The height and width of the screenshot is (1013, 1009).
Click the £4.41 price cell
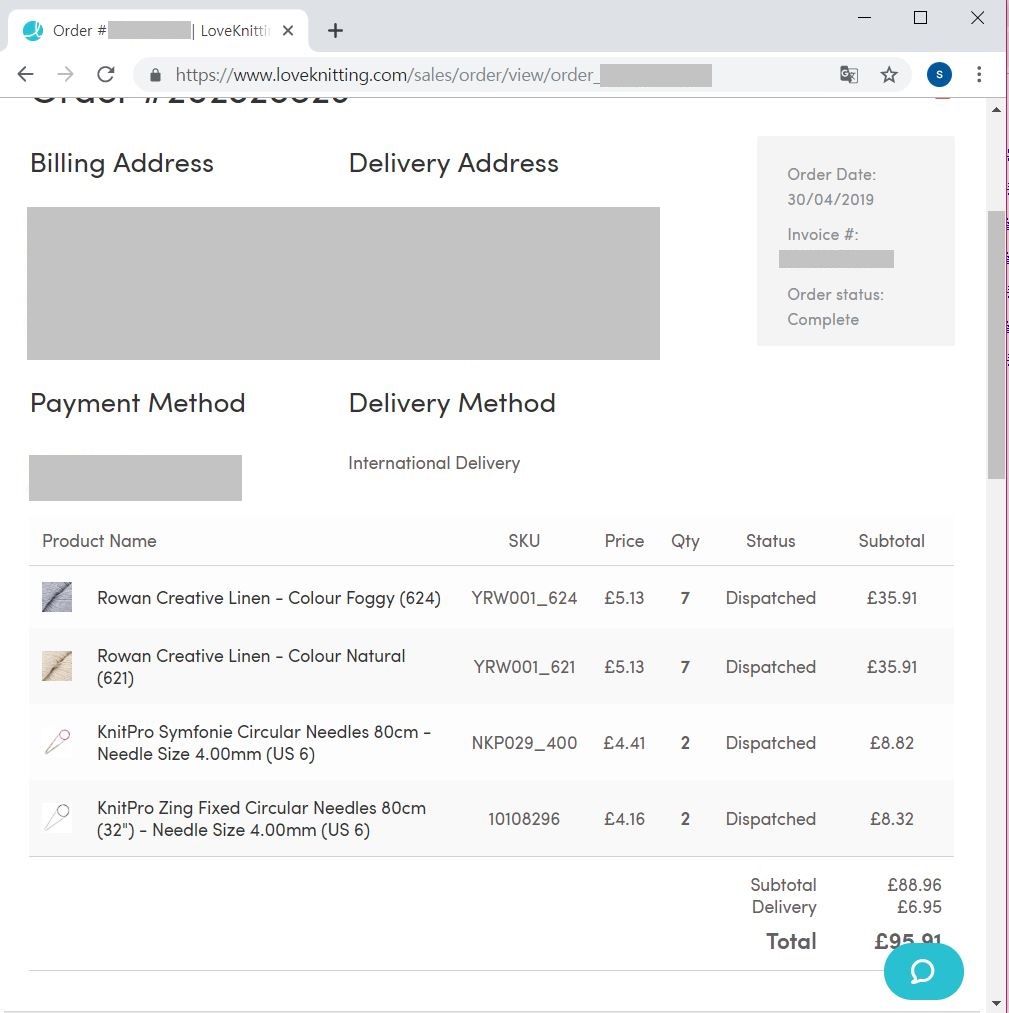624,743
